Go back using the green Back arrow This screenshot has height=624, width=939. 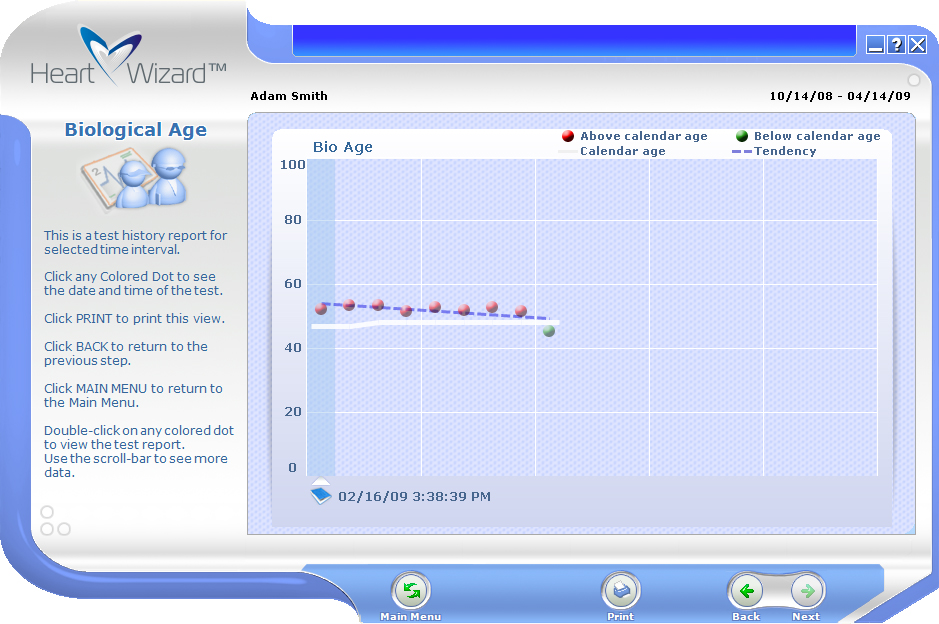(x=746, y=591)
